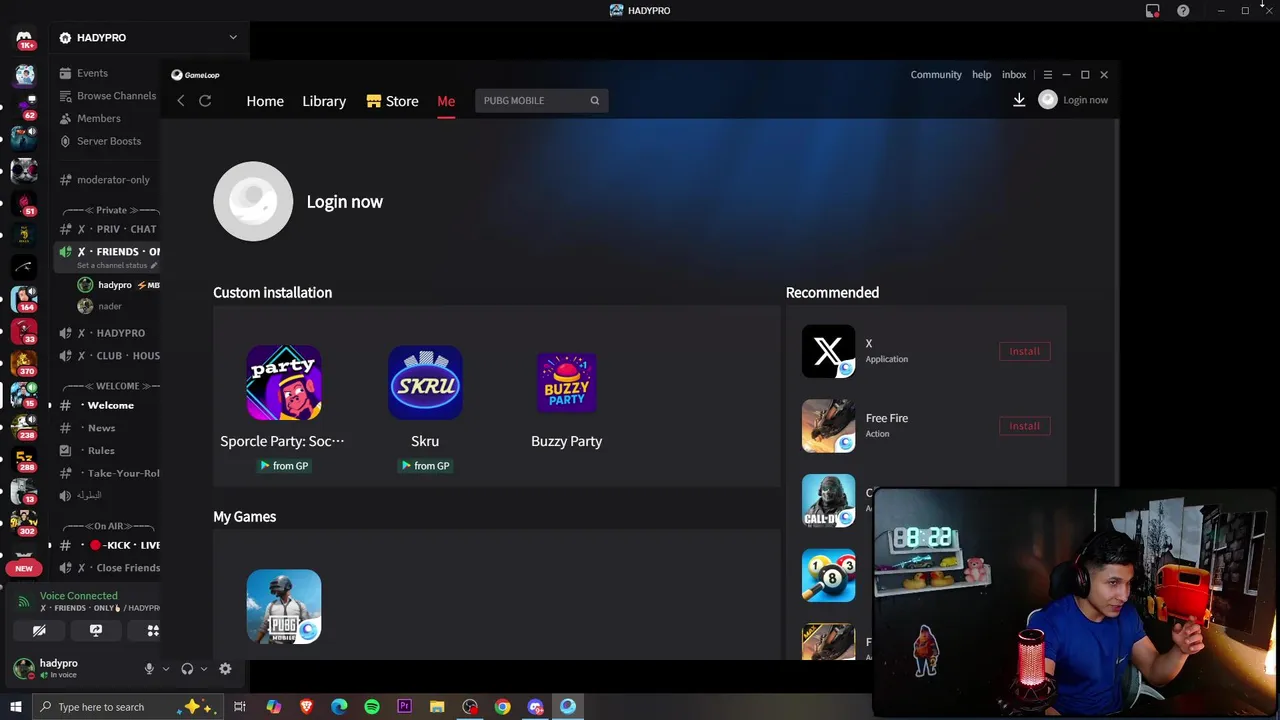Open Buzzy Party app icon
Viewport: 1280px width, 720px height.
566,382
